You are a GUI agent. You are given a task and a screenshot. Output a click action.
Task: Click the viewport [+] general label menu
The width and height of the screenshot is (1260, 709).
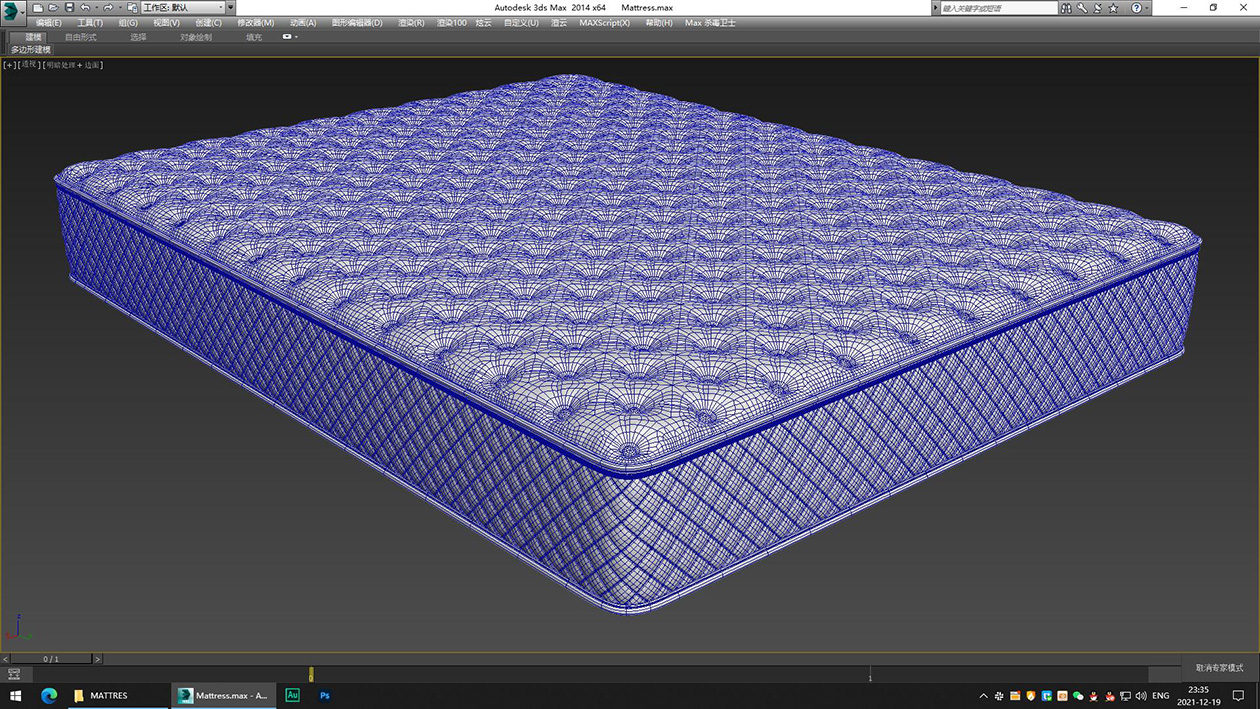[10, 65]
